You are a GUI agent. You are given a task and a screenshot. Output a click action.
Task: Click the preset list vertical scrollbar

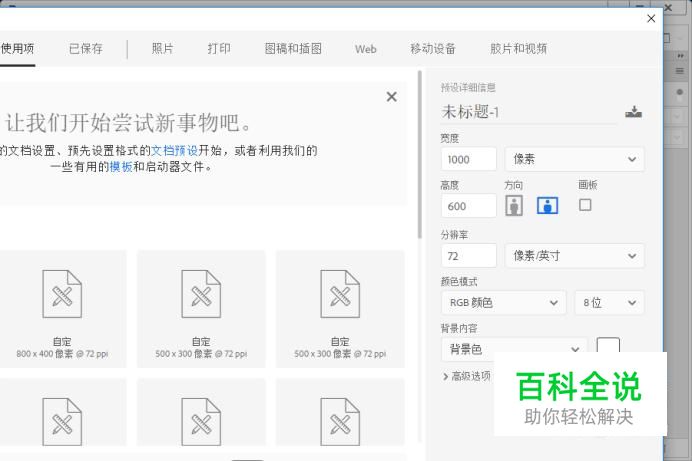[420, 155]
